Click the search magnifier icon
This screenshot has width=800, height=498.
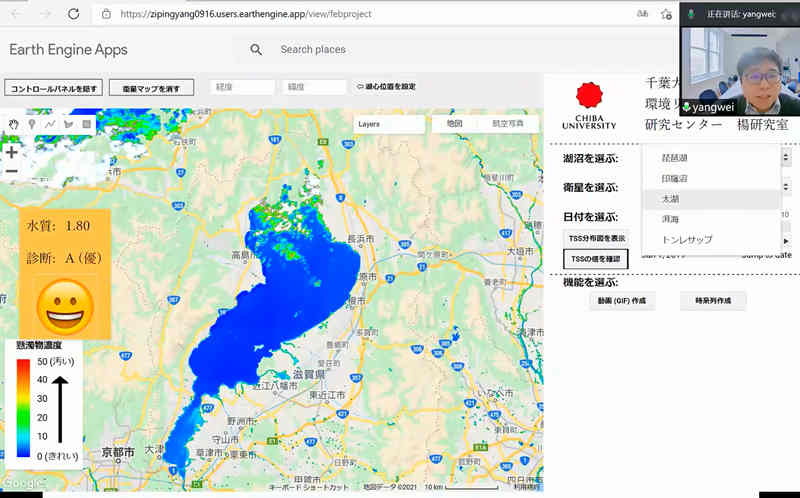click(256, 49)
